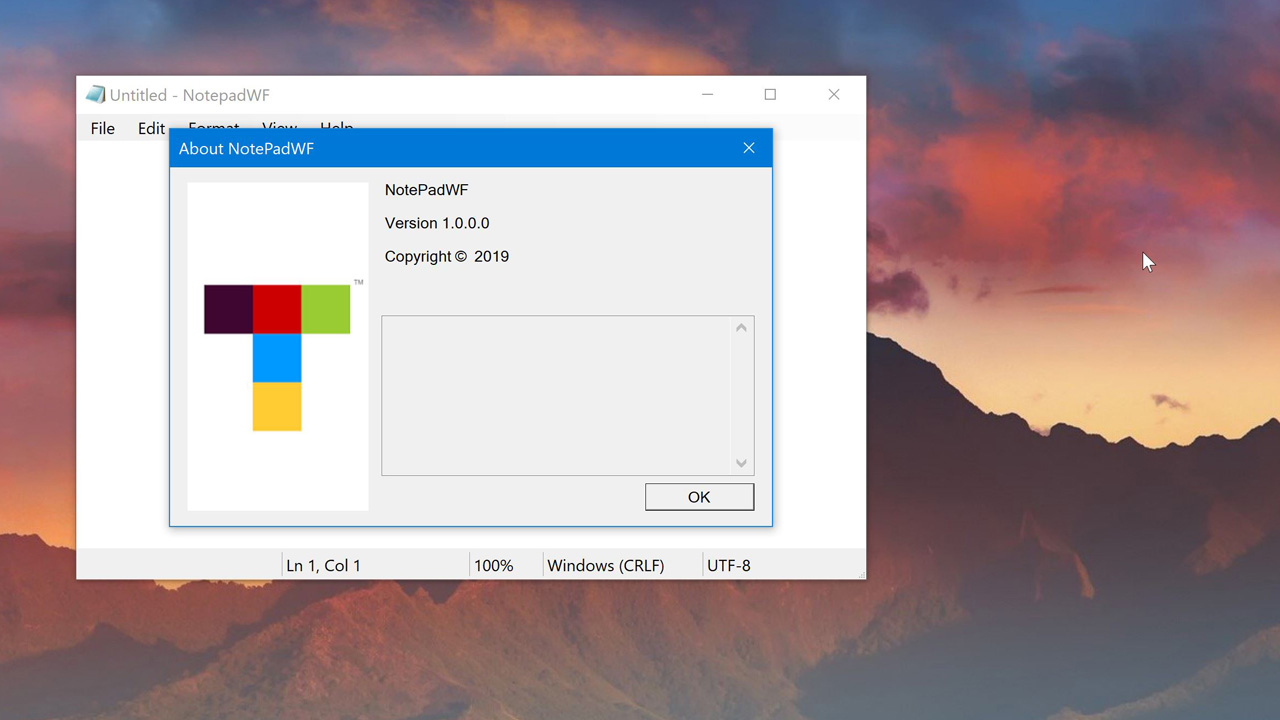
Task: Minimize the NotepadWF window
Action: click(x=708, y=95)
